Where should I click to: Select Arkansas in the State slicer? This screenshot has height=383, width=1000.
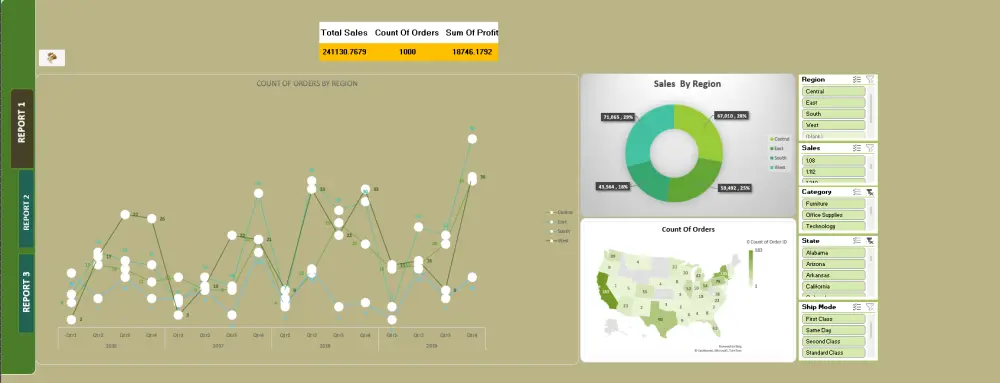(833, 275)
